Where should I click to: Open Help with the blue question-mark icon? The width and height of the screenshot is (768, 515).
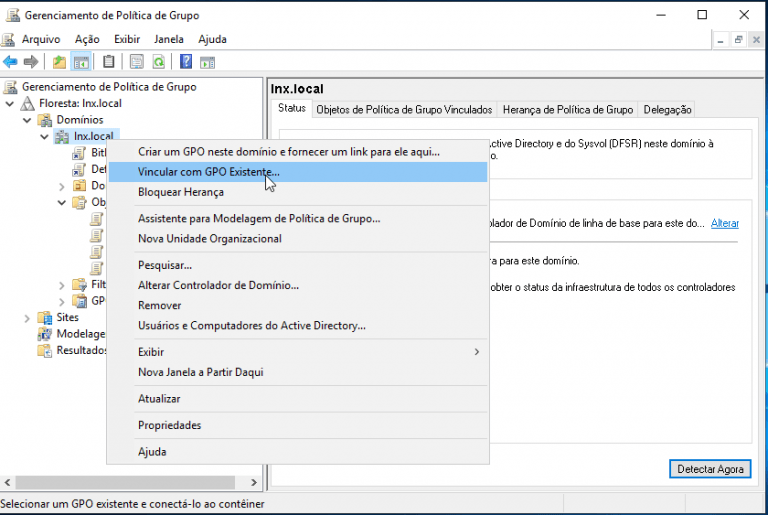coord(186,62)
